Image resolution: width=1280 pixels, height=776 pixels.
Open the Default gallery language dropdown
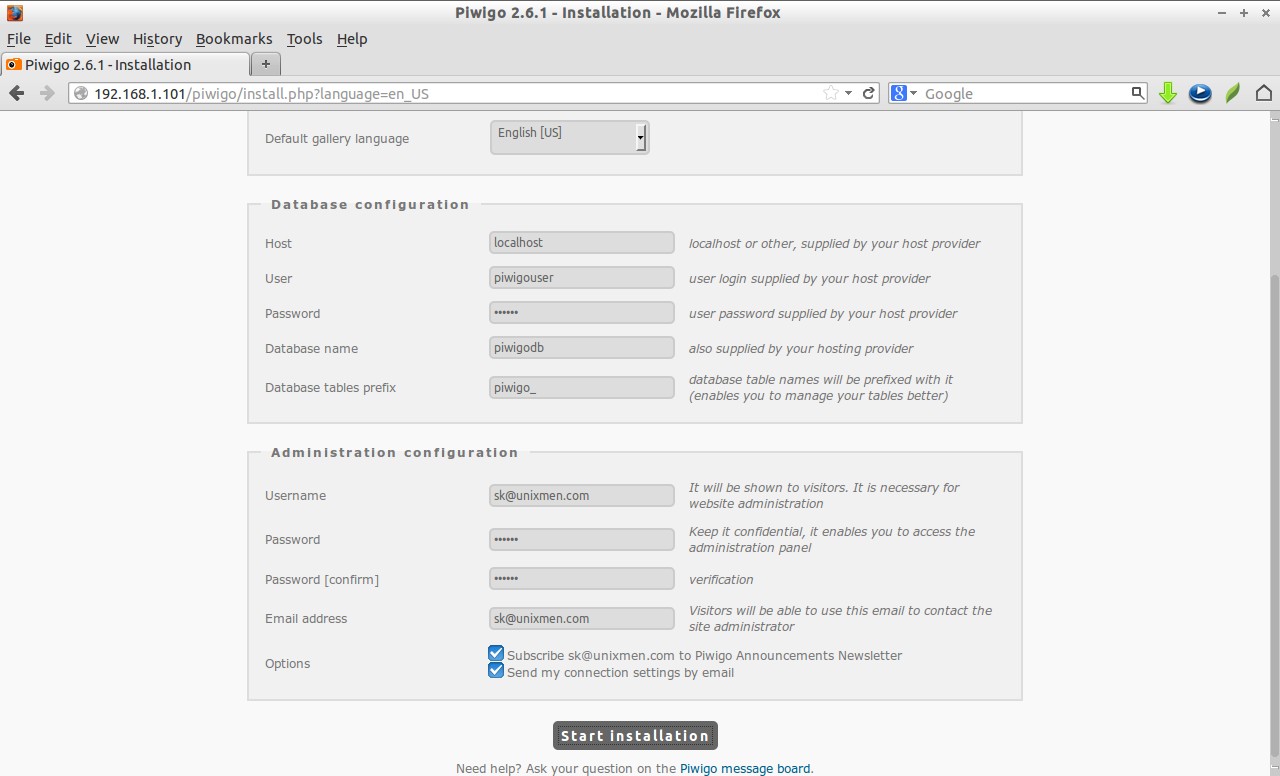569,137
